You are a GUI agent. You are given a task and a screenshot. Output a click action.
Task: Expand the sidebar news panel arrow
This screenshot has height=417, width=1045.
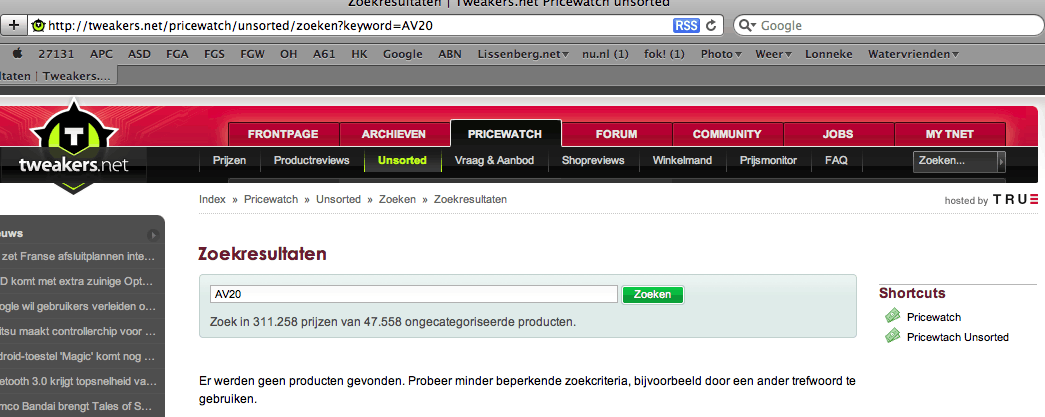154,234
